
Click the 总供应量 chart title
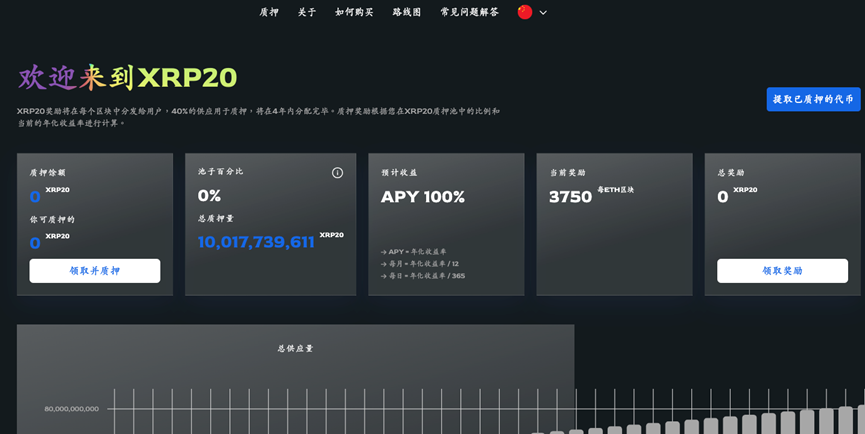tap(295, 348)
